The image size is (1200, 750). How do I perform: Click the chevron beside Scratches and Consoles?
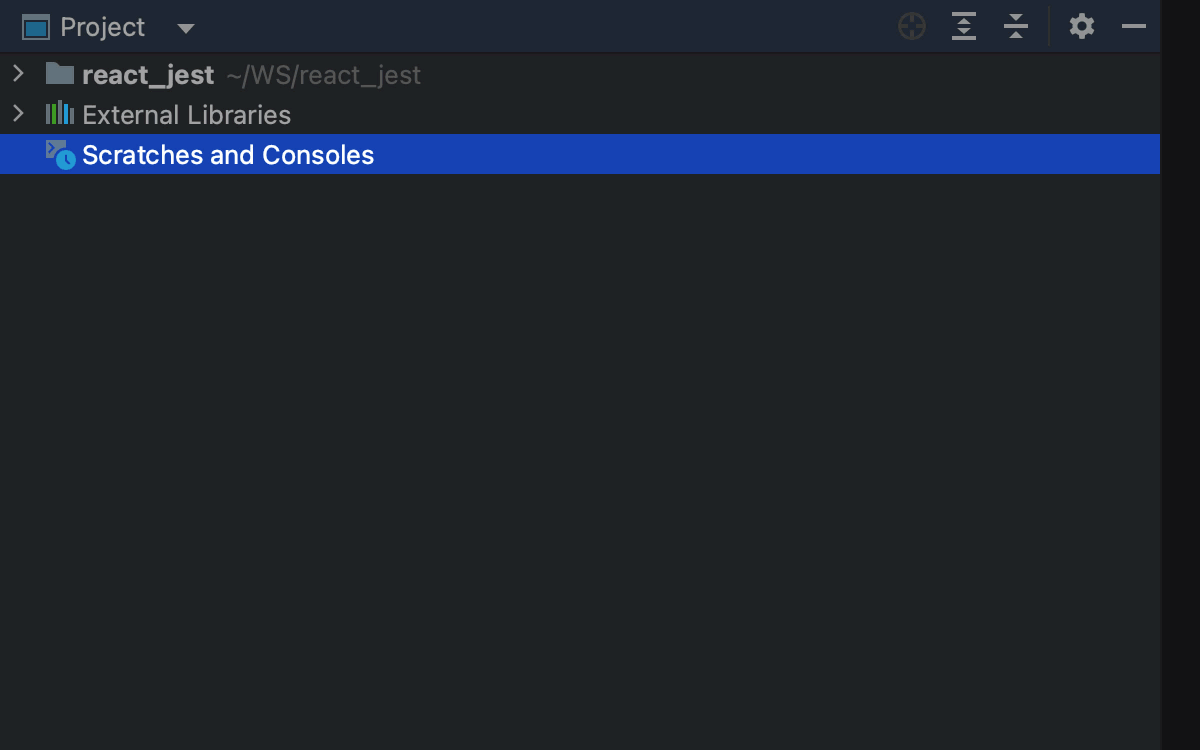tap(18, 154)
